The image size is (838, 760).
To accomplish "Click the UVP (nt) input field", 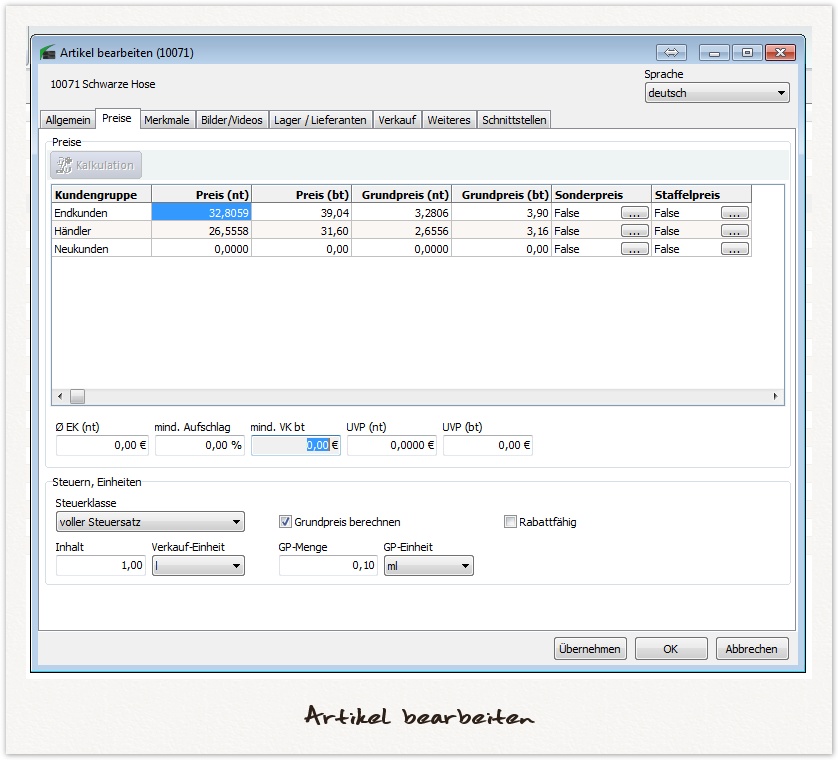I will point(391,446).
